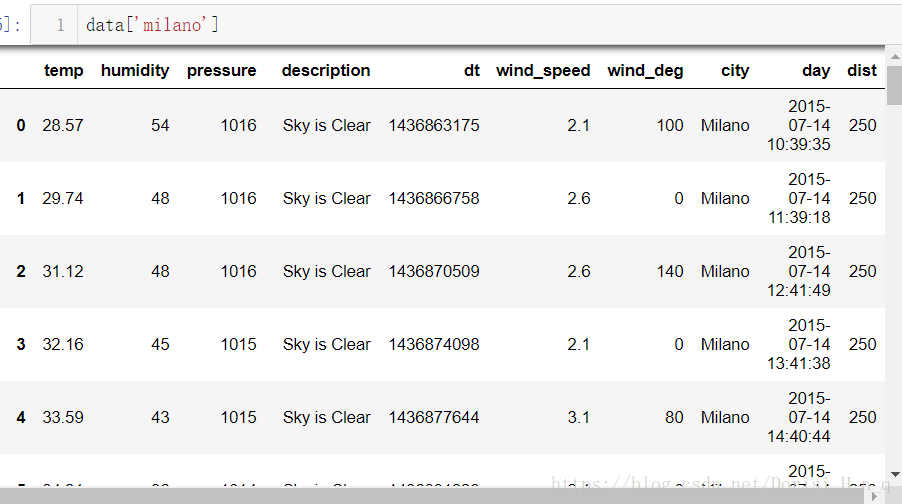Click row index 2

(21, 272)
